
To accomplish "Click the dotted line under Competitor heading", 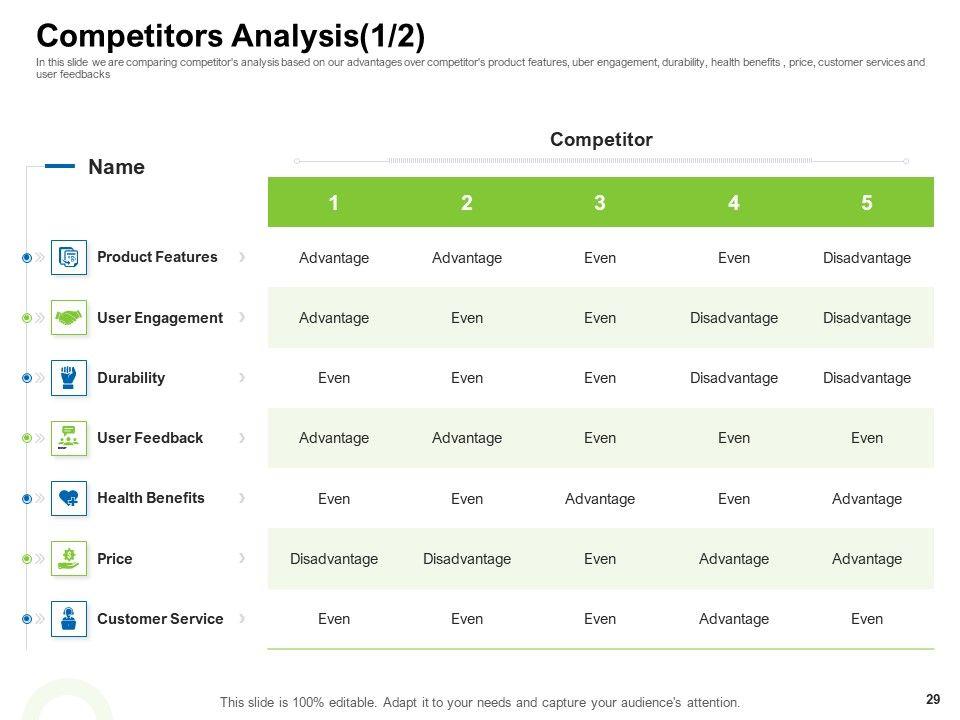I will (x=600, y=160).
